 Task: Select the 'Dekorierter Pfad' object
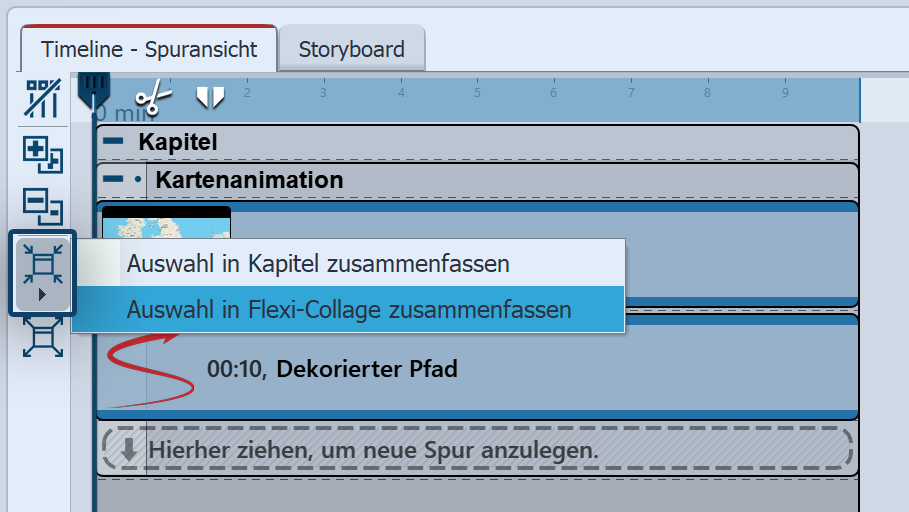click(x=366, y=368)
